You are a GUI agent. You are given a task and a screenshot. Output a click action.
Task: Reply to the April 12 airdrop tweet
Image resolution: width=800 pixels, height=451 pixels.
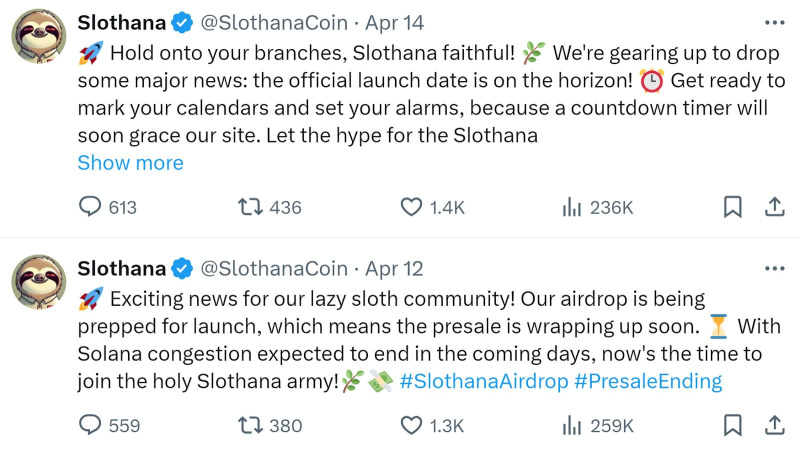[x=91, y=425]
